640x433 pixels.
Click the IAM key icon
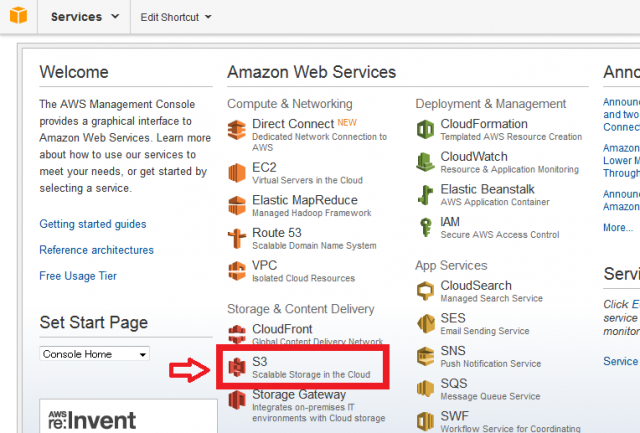pyautogui.click(x=425, y=227)
